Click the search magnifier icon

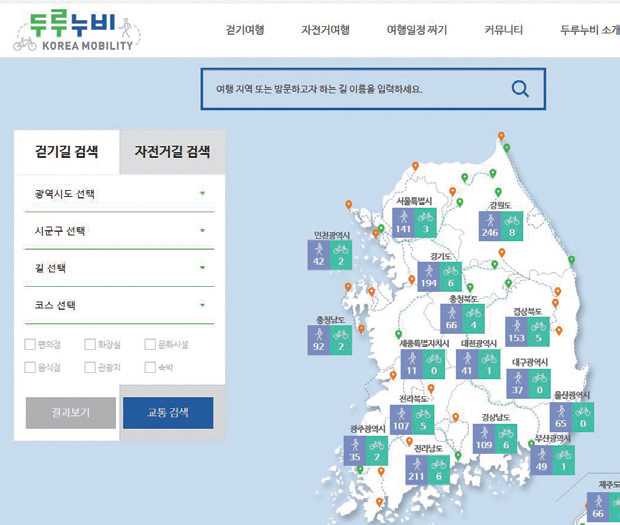pyautogui.click(x=520, y=89)
